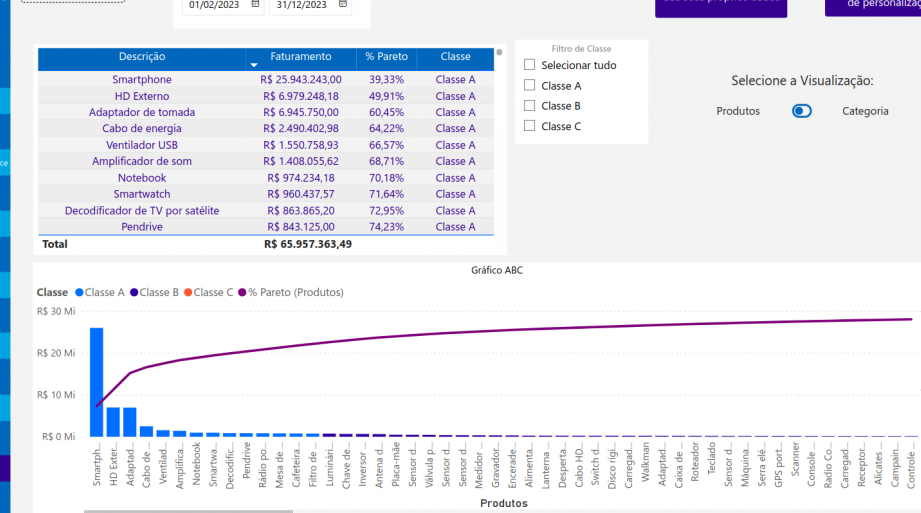
Task: Open the start date calendar picker icon
Action: [255, 4]
